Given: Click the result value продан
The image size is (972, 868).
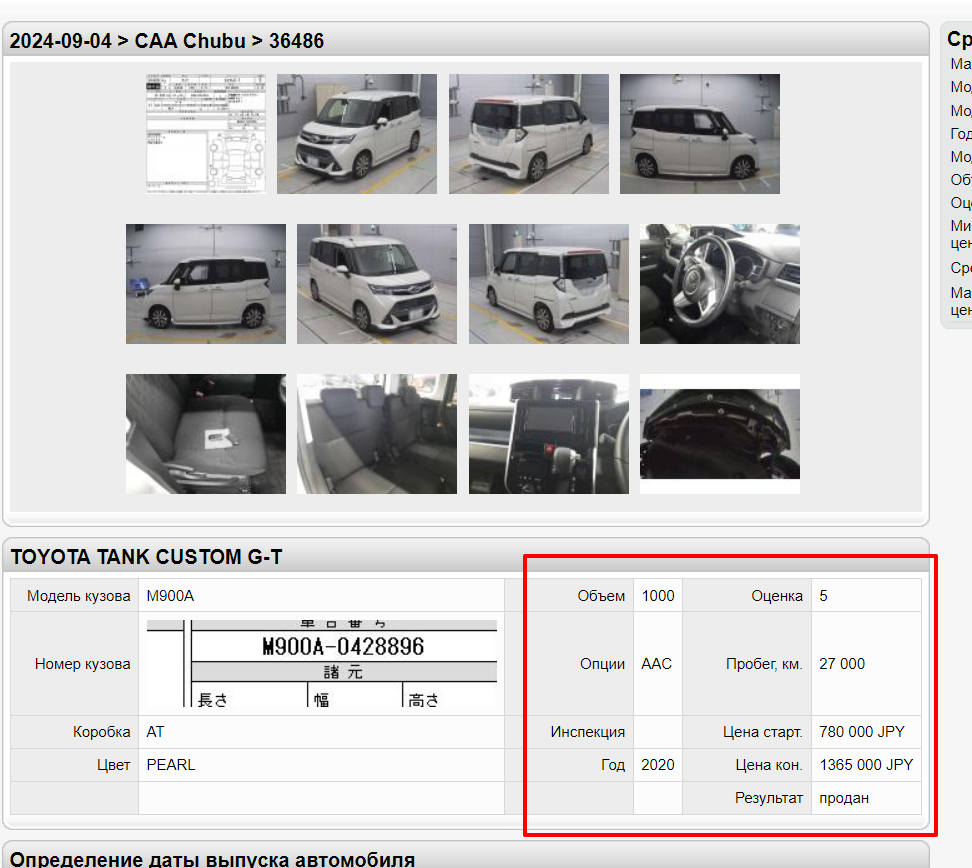Looking at the screenshot, I should 844,799.
